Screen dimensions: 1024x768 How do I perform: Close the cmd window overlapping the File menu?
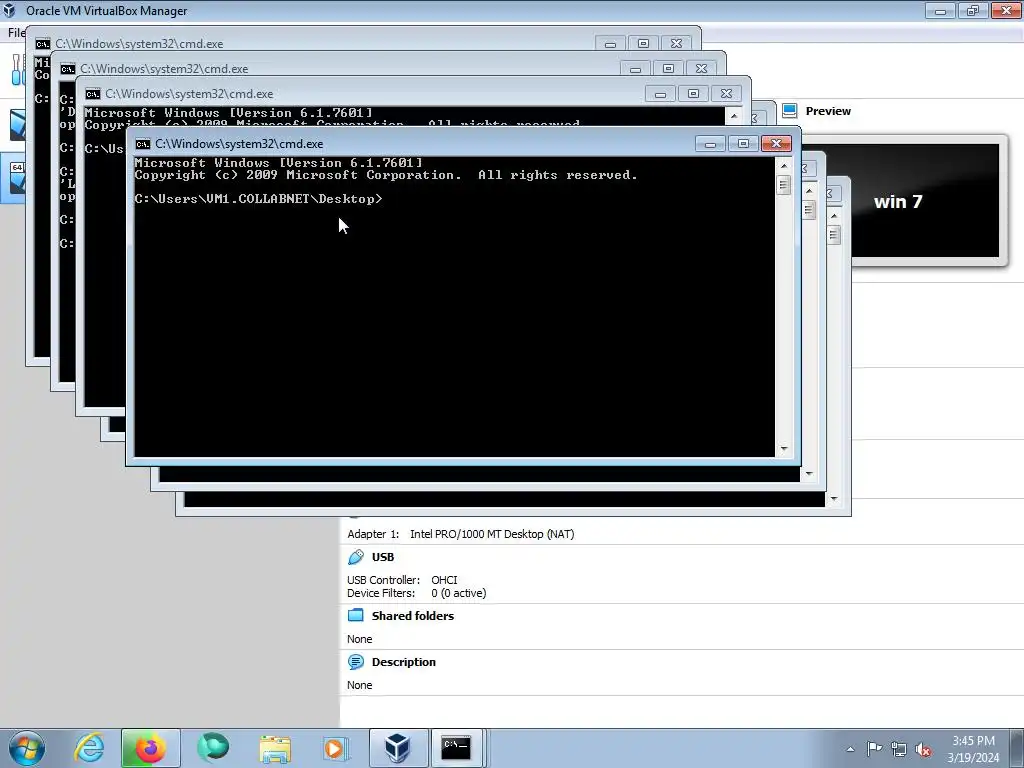677,44
